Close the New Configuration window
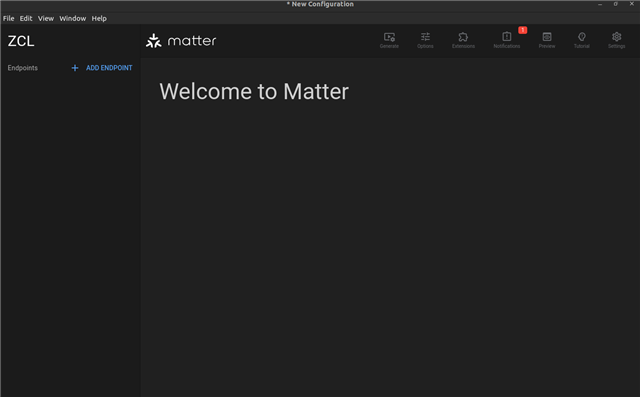Viewport: 640px width, 397px height. point(631,4)
